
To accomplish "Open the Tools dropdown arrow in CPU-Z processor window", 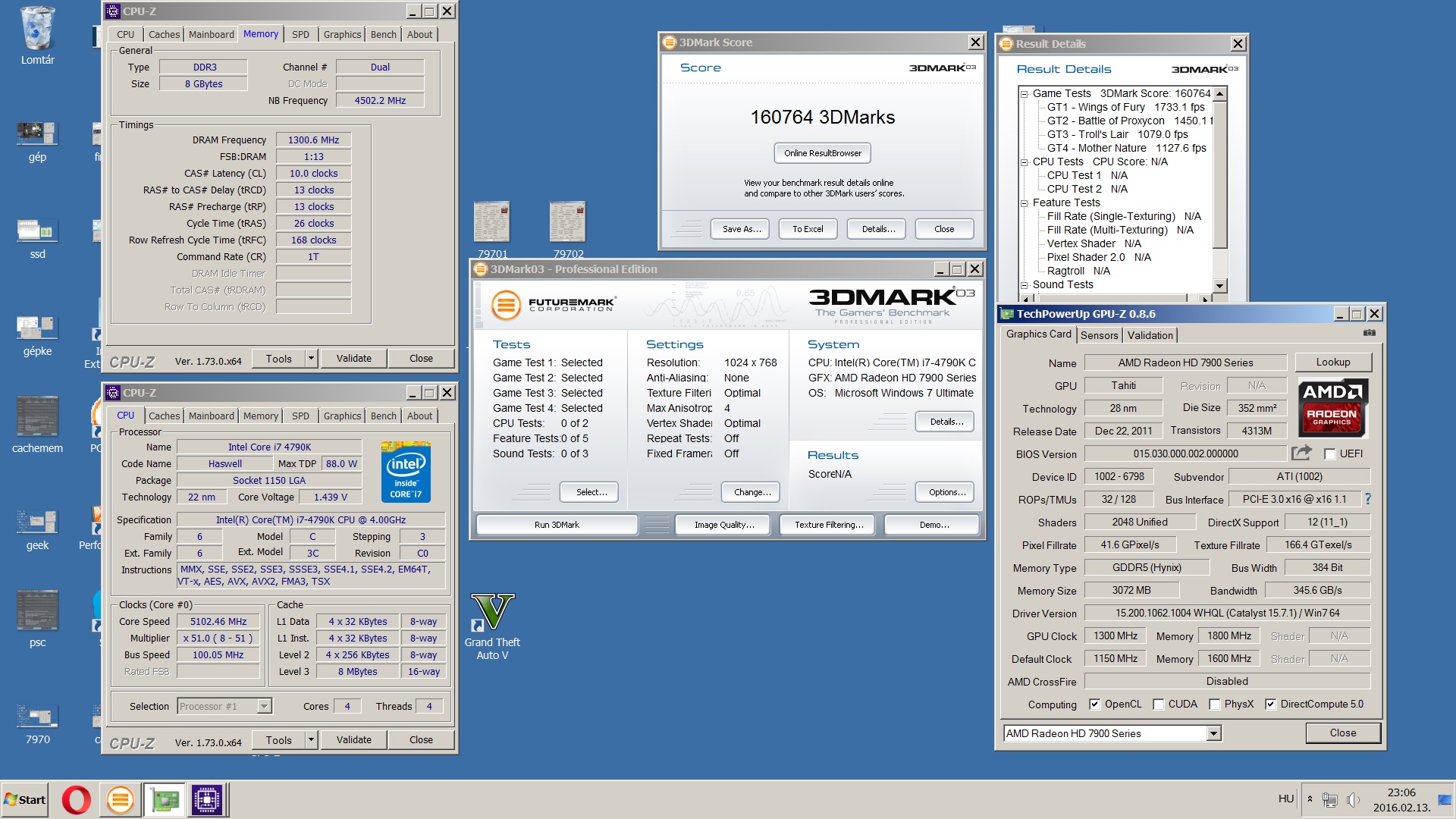I will (x=311, y=739).
